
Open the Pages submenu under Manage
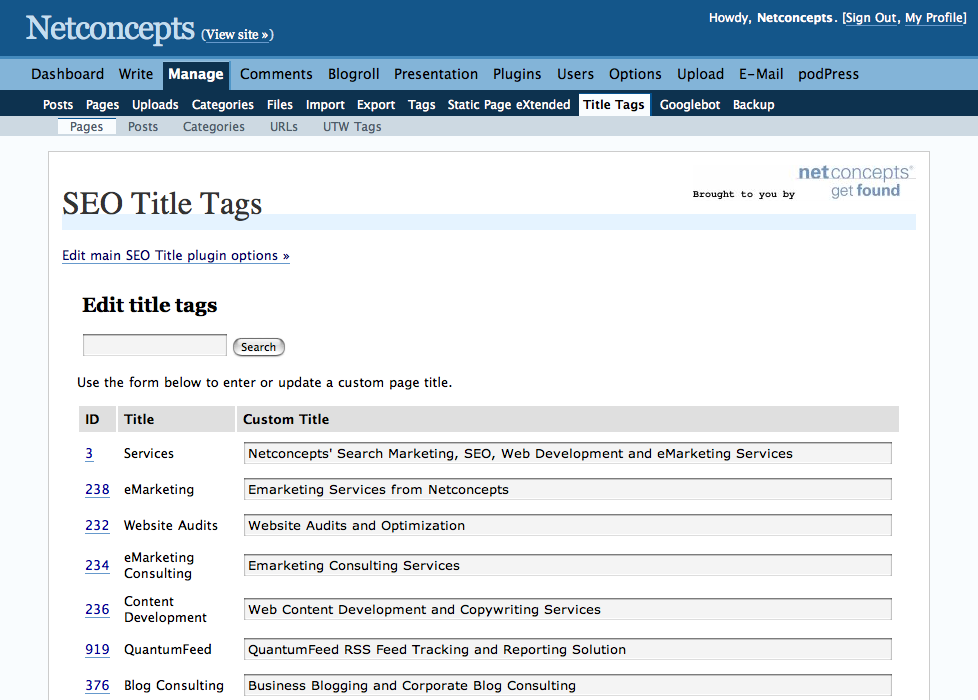(102, 105)
